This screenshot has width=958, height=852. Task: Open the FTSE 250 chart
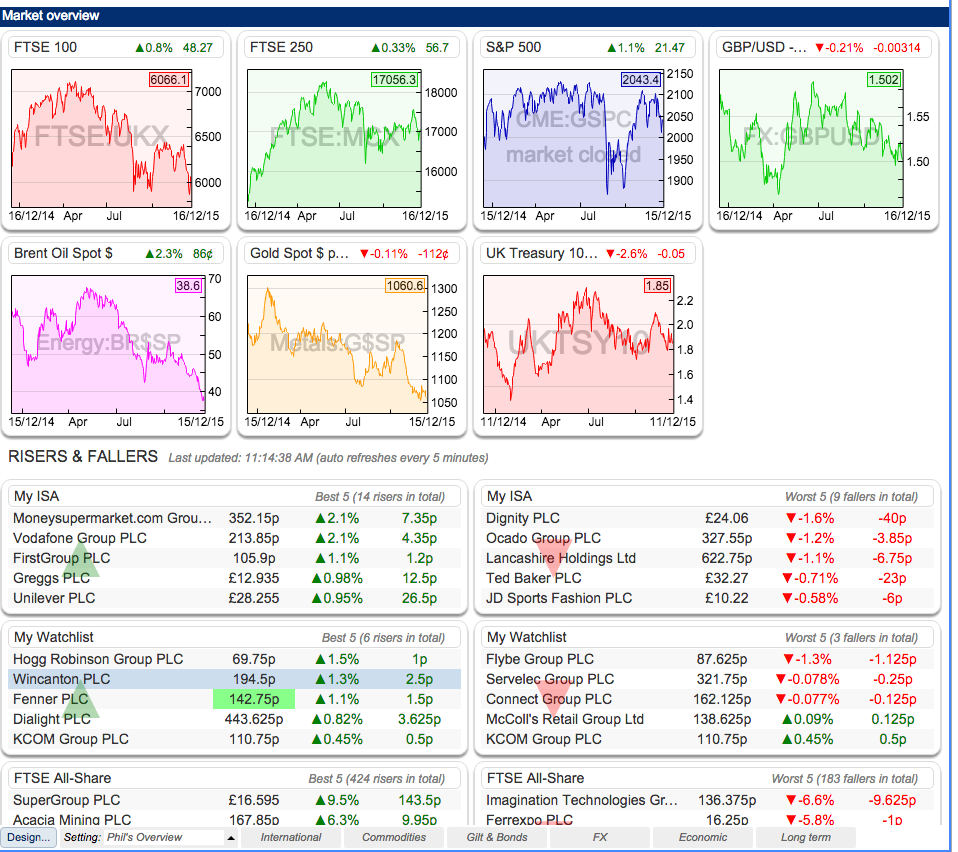pos(334,138)
